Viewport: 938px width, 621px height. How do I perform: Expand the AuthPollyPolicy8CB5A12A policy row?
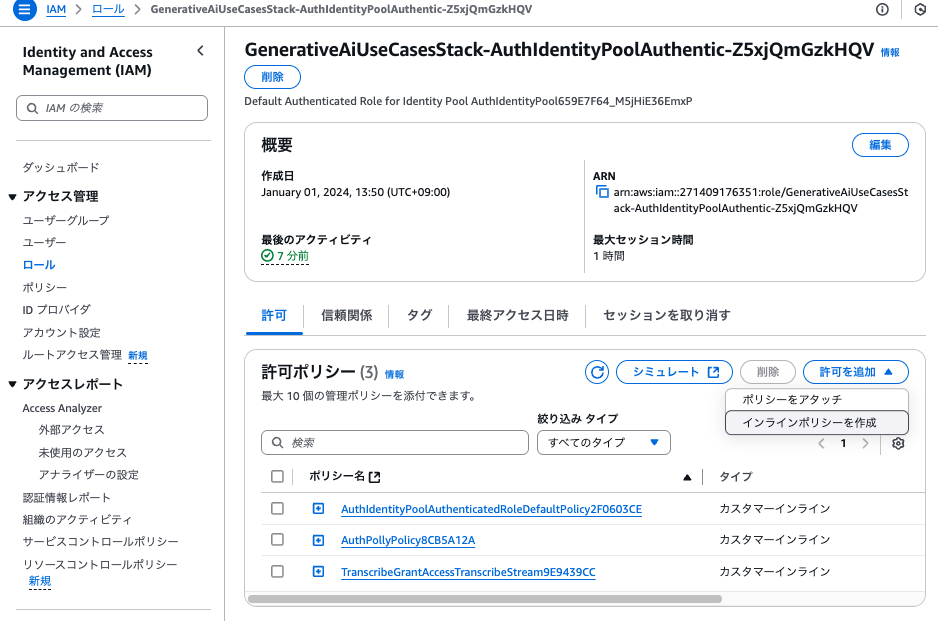point(318,540)
